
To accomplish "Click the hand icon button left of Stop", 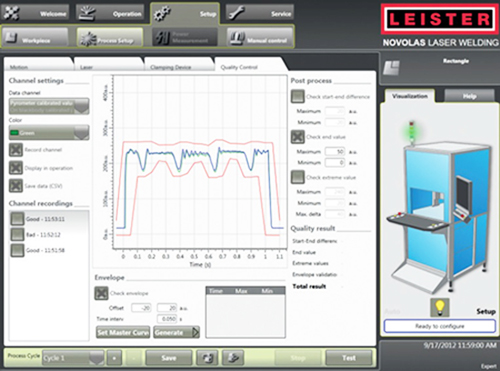I will click(232, 358).
